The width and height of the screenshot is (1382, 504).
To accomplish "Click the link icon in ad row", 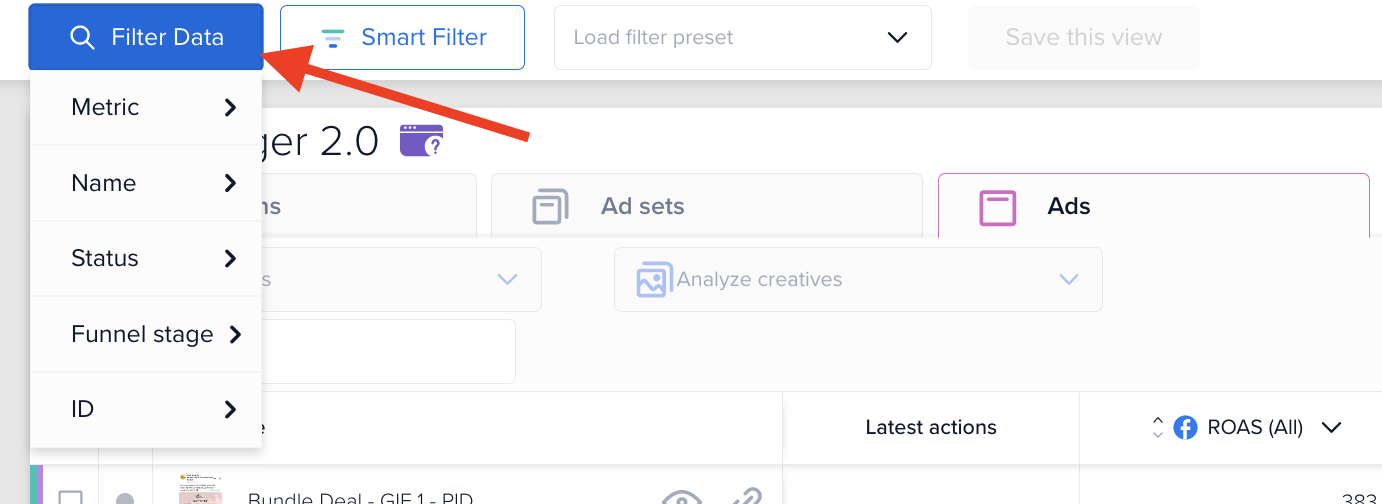I will (744, 496).
